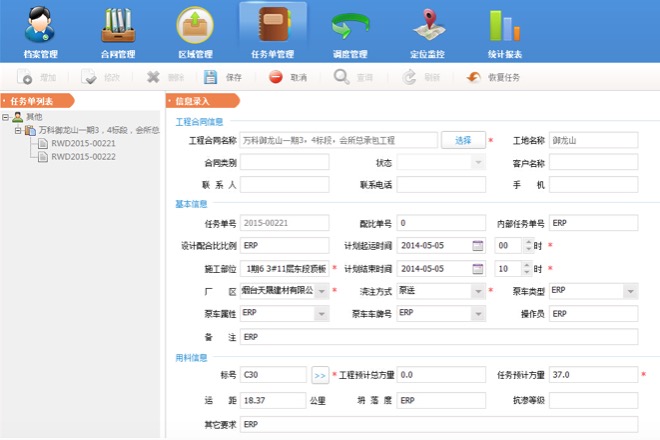The image size is (660, 440).
Task: Click the 配比单号 field
Action: [441, 223]
